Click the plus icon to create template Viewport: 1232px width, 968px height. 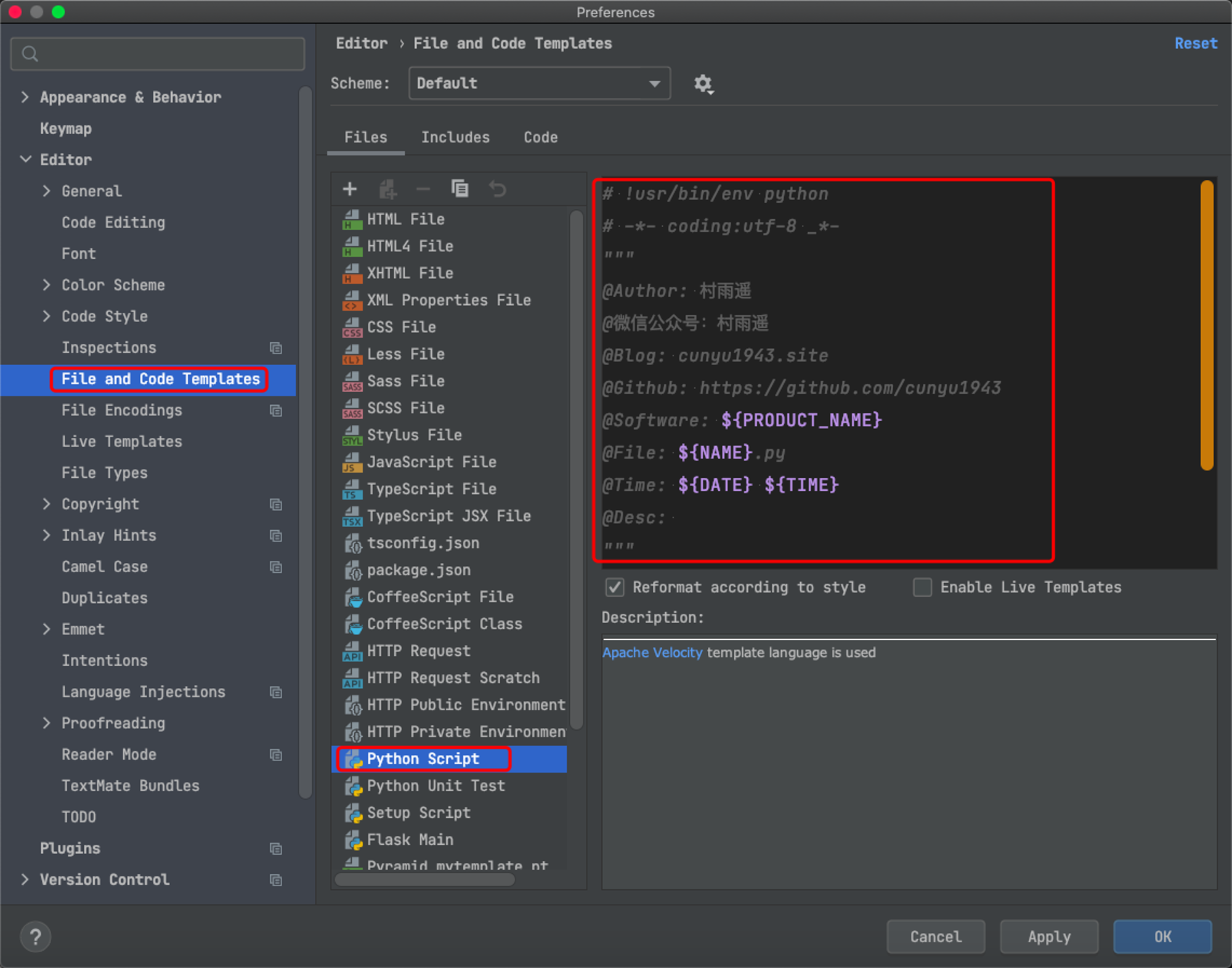[x=350, y=189]
